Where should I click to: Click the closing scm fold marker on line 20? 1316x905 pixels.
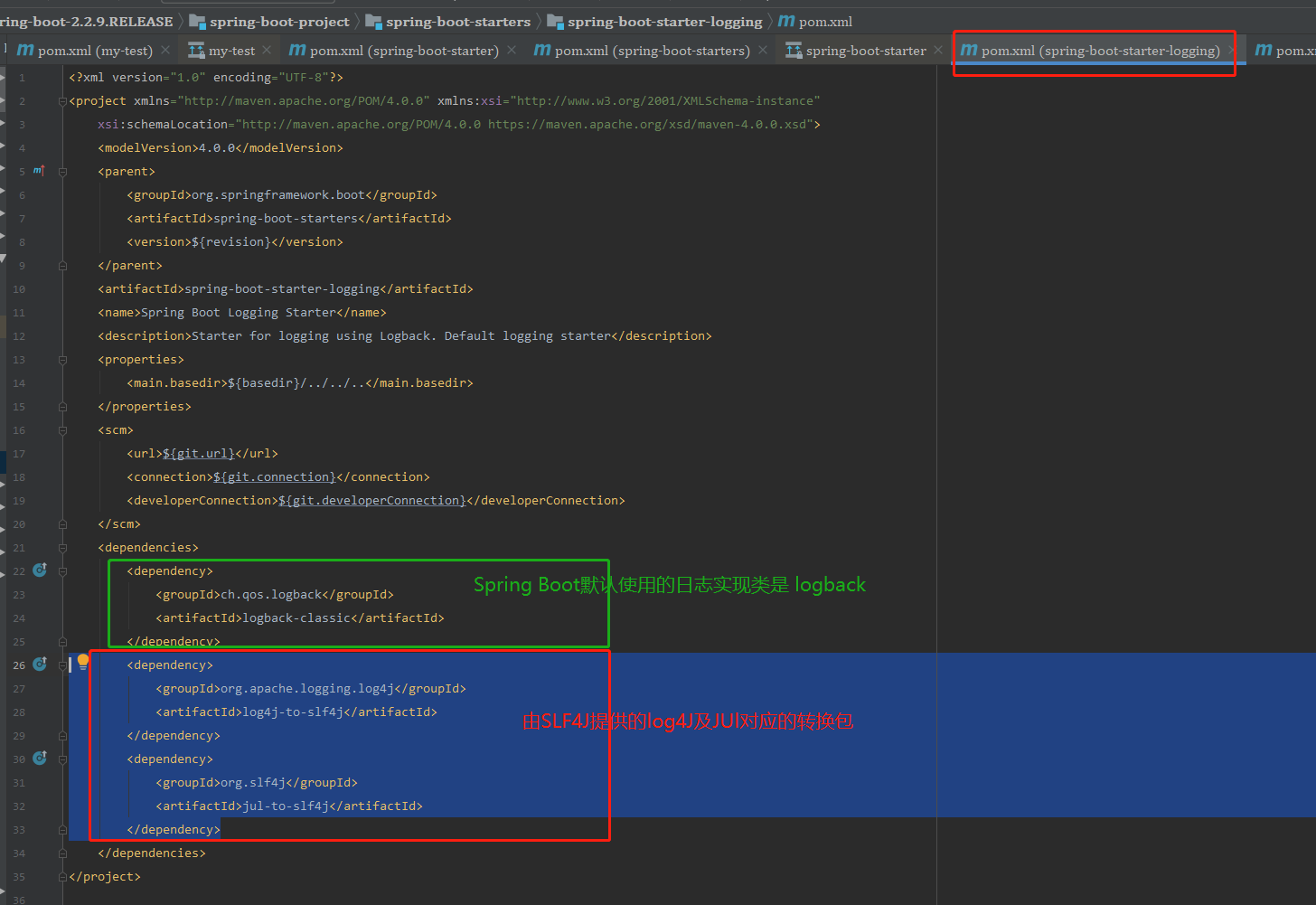[63, 523]
